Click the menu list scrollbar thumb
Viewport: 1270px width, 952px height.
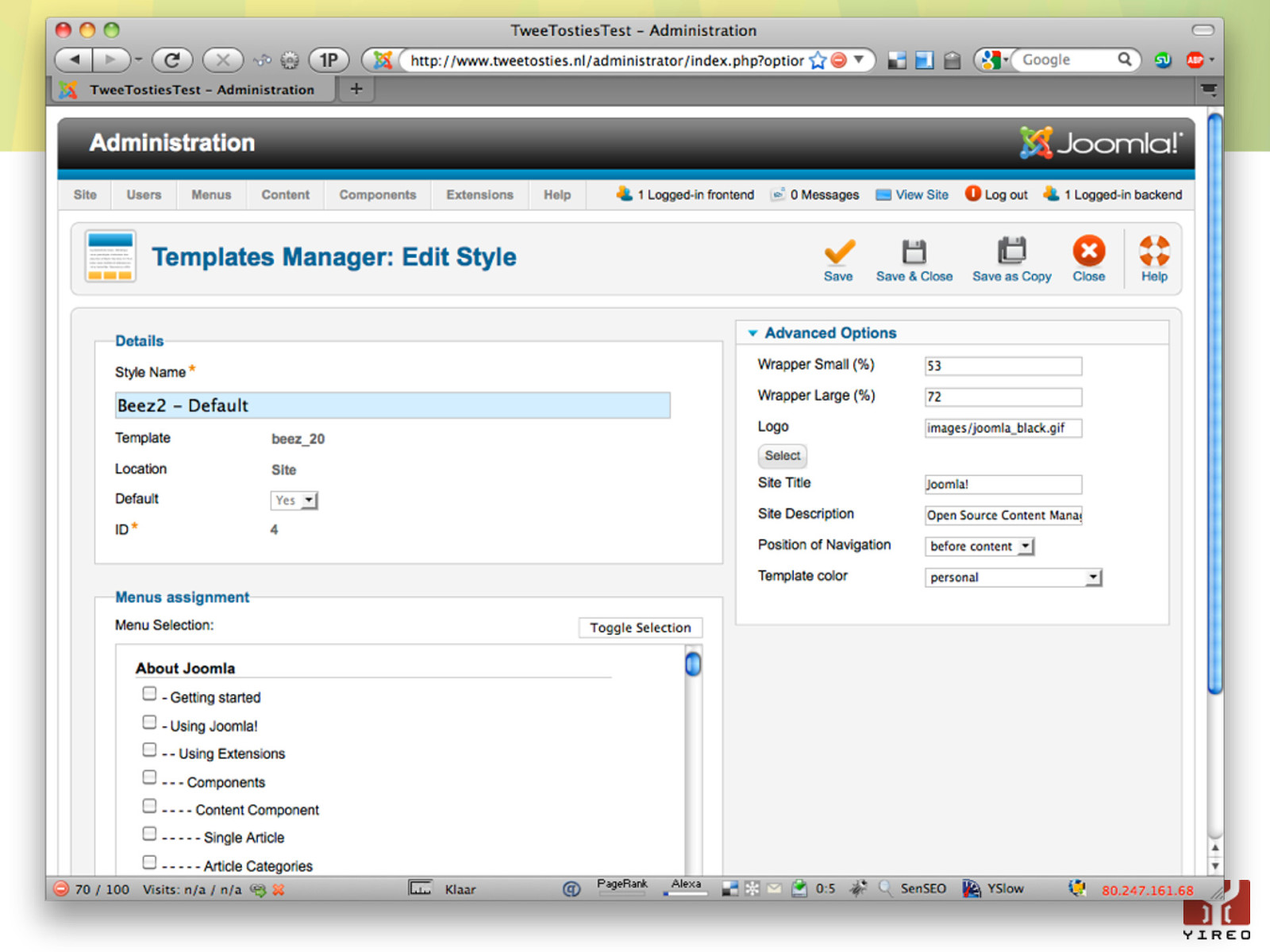pos(693,664)
